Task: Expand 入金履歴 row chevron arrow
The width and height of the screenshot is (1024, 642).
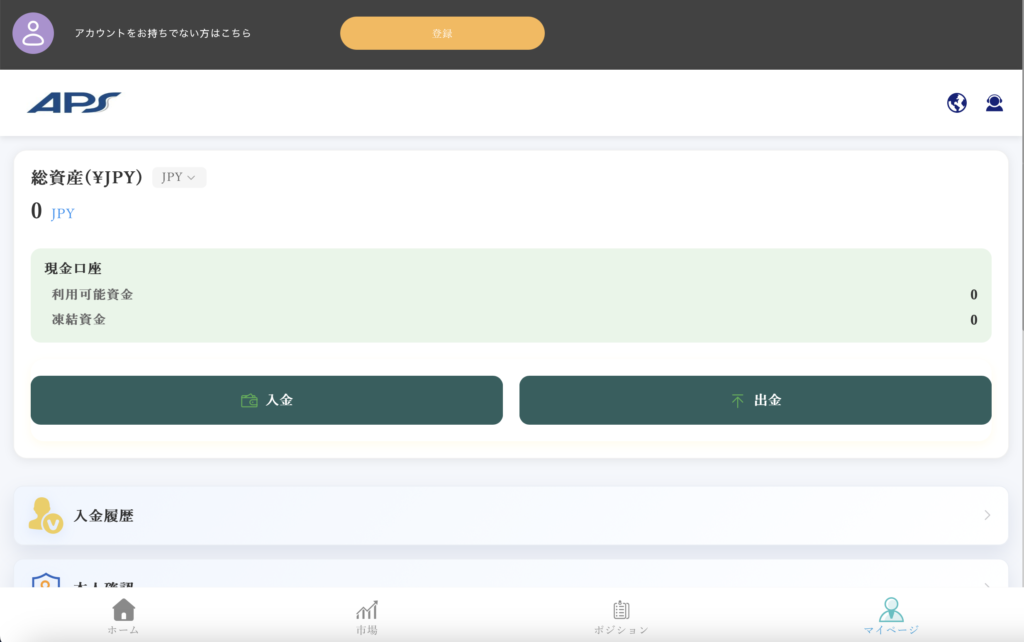Action: coord(987,515)
